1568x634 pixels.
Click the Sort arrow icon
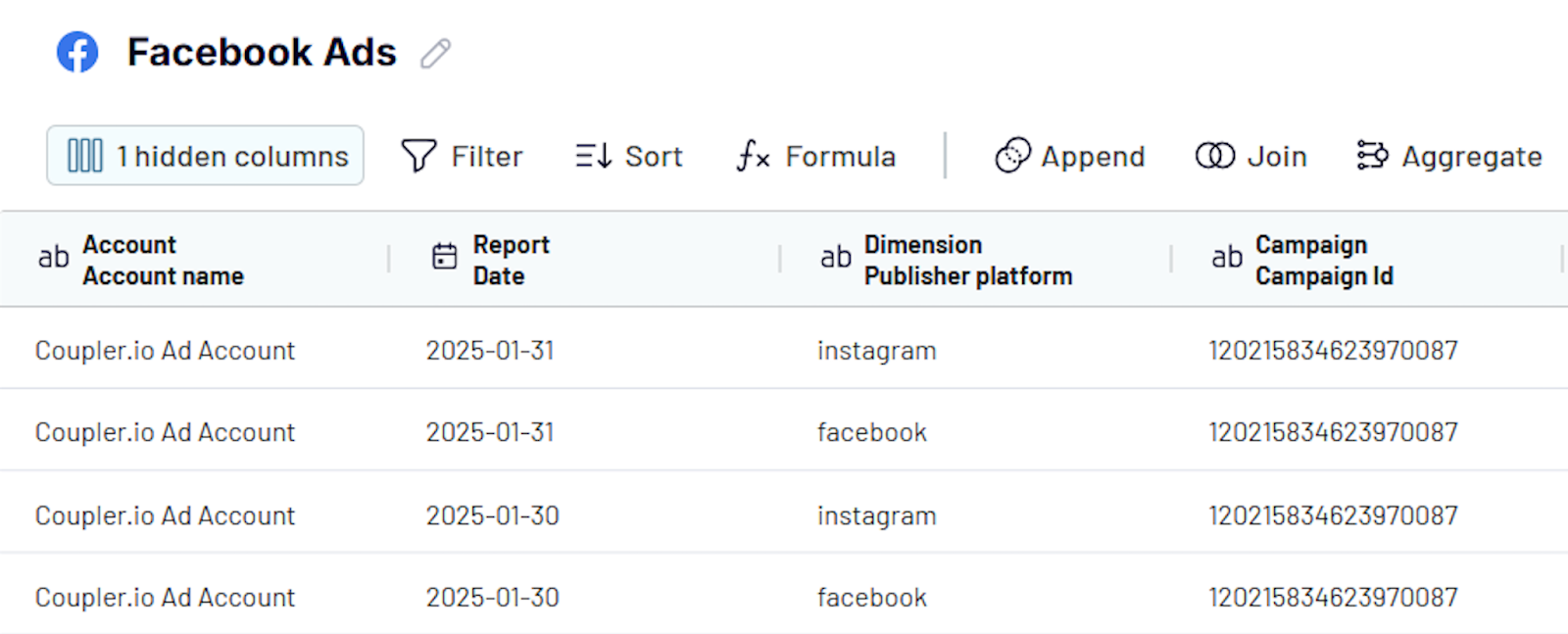pyautogui.click(x=593, y=156)
